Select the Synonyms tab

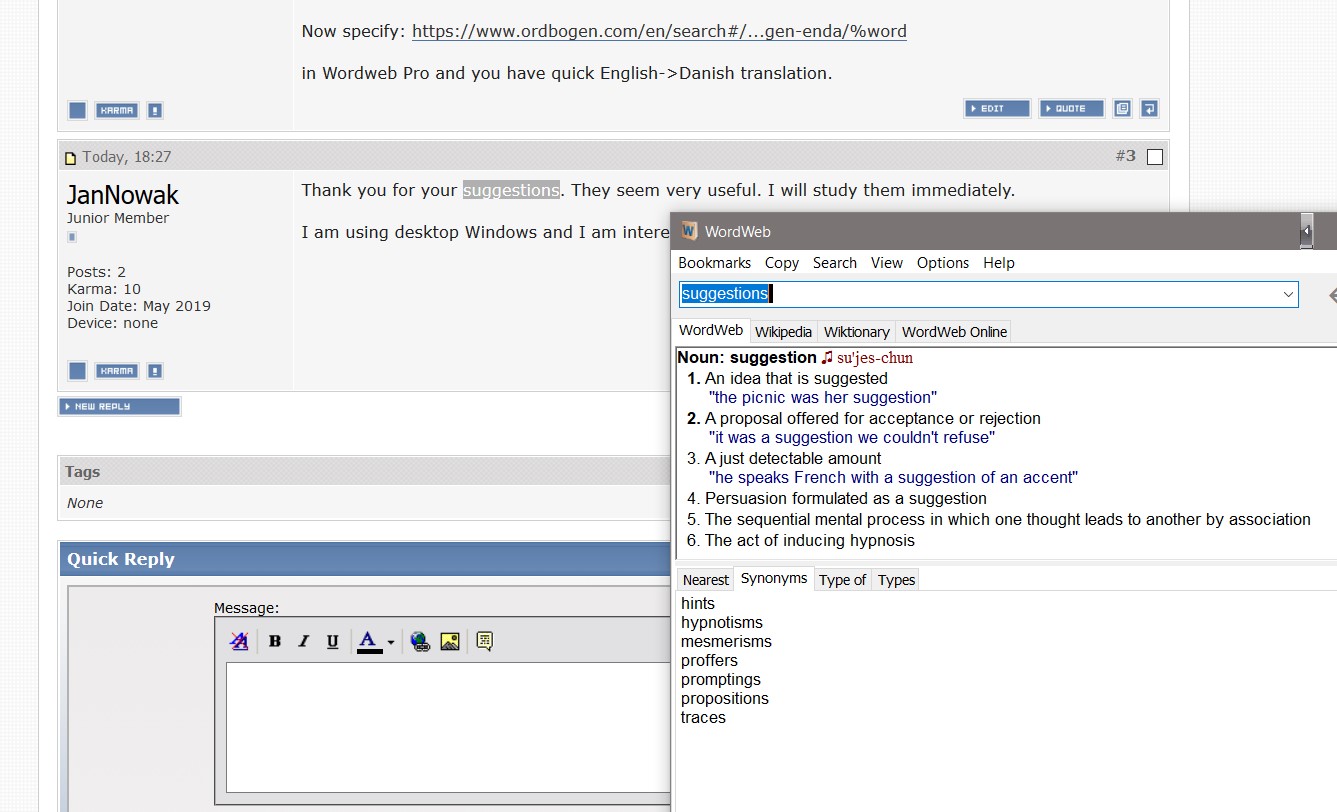click(773, 579)
